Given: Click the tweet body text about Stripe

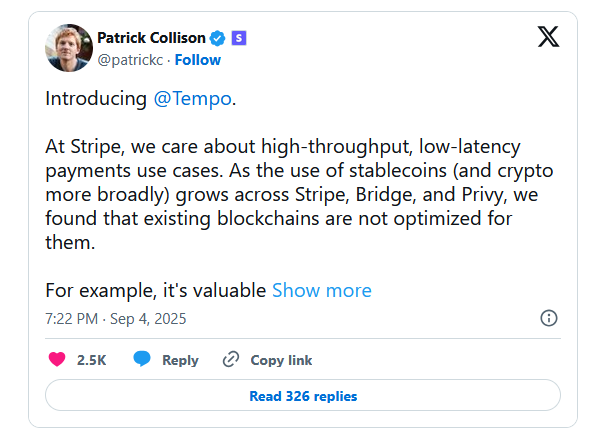Looking at the screenshot, I should [x=299, y=194].
